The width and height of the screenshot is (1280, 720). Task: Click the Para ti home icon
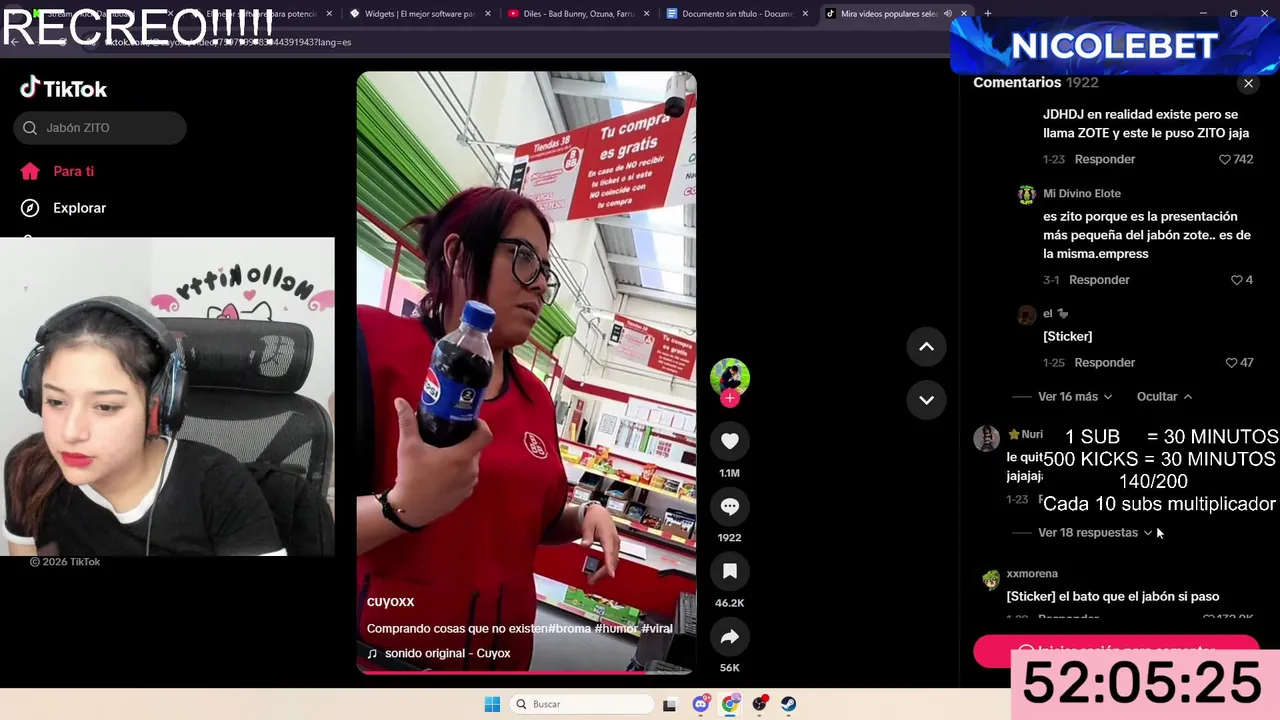click(x=30, y=171)
